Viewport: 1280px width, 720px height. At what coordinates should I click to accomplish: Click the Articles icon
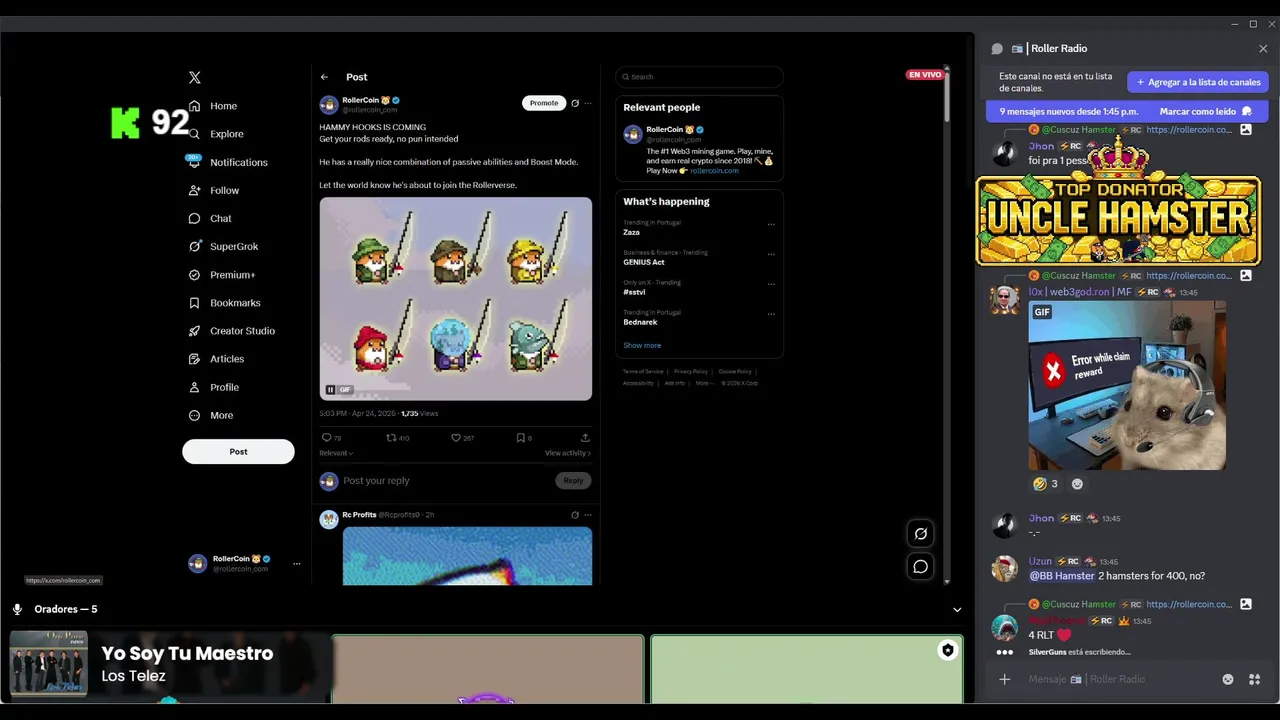pos(195,359)
